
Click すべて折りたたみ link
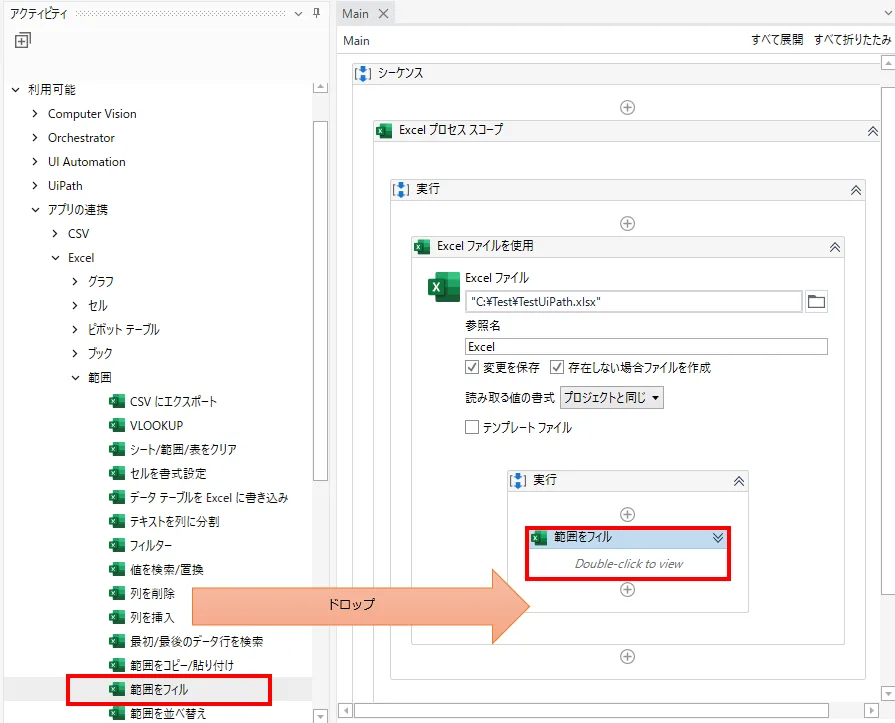(x=852, y=40)
